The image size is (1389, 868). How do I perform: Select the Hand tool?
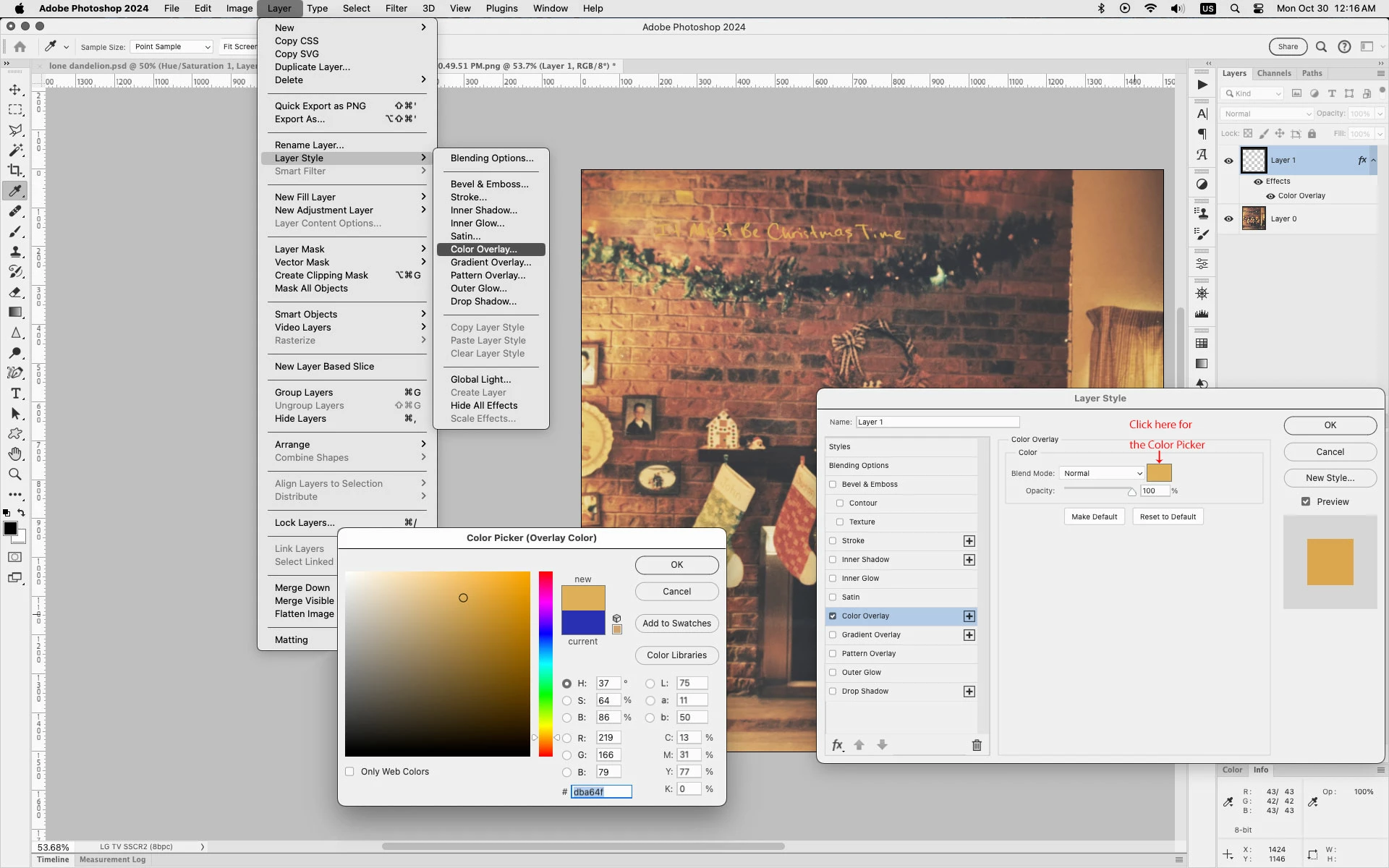[15, 454]
